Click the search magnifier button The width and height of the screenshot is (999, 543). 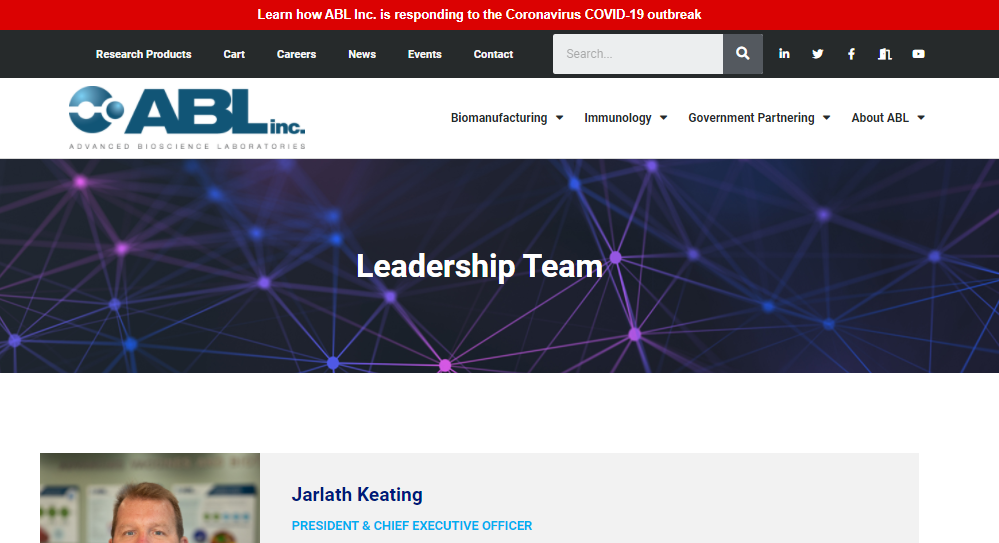(x=742, y=54)
